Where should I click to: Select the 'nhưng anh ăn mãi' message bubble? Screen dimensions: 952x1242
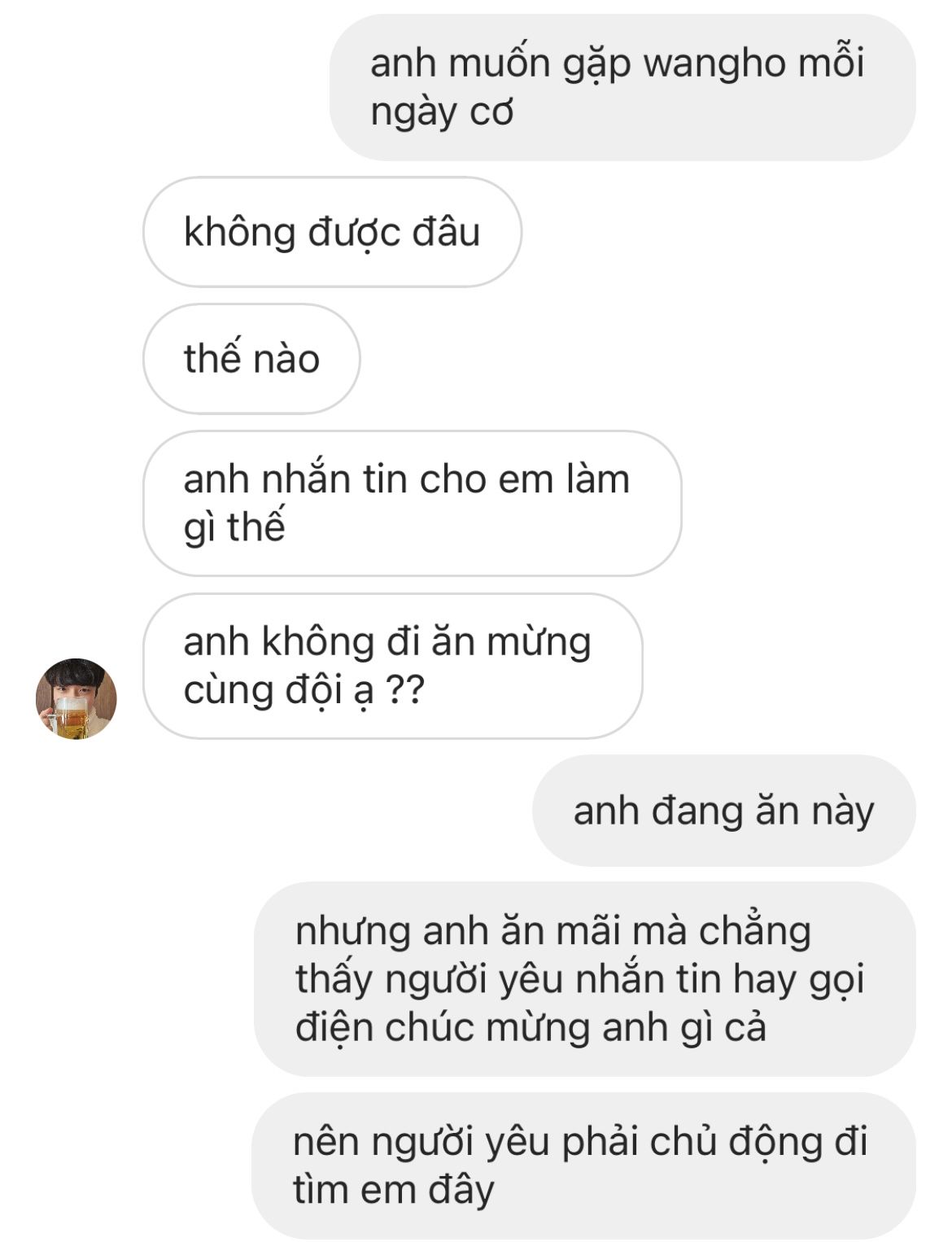pyautogui.click(x=585, y=979)
